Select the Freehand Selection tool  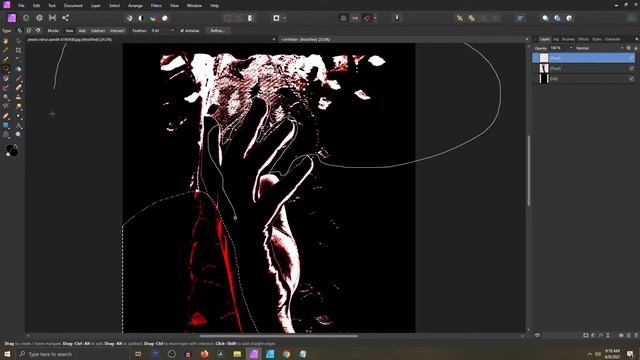pos(6,69)
